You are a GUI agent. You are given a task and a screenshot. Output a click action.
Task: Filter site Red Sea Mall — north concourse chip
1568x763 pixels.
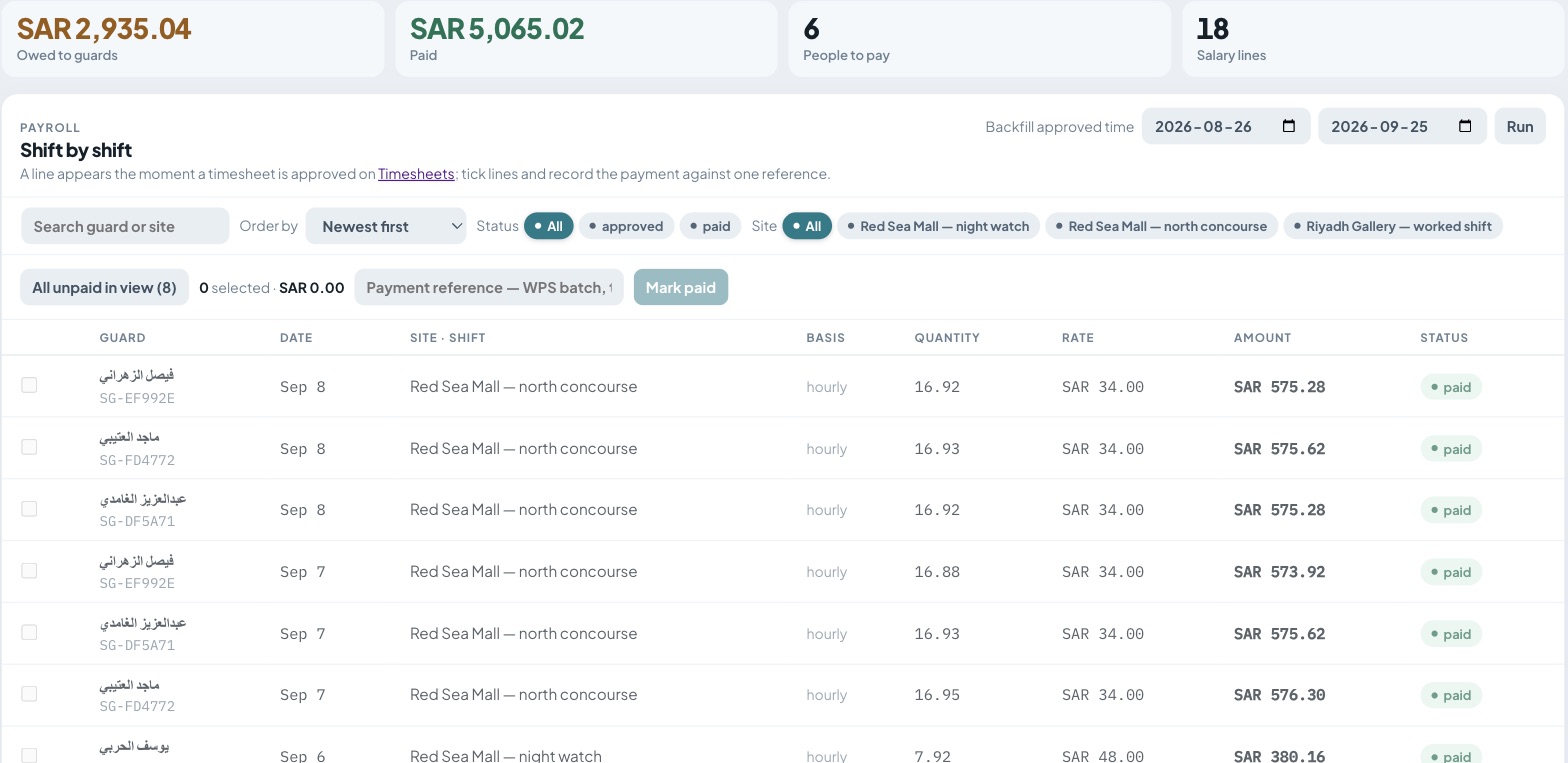coord(1162,226)
